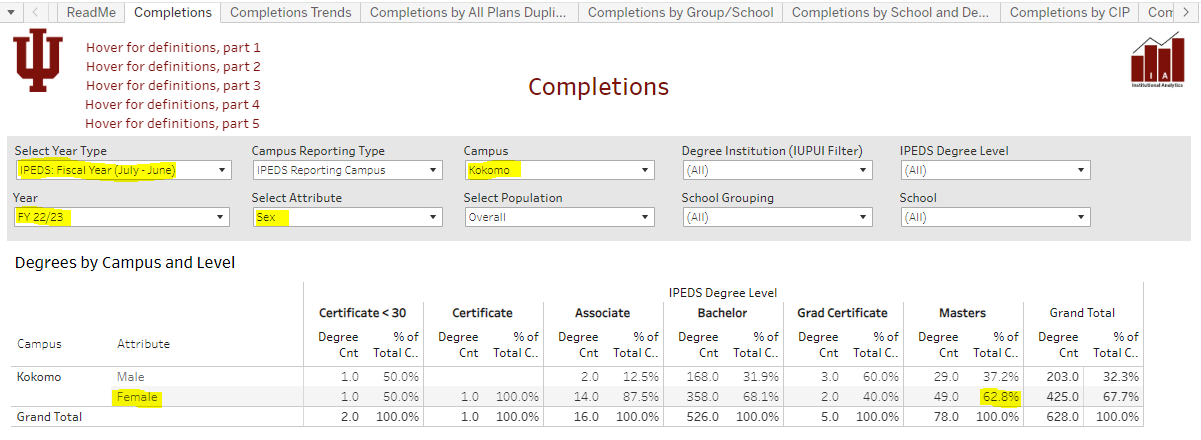Click 'Hover for definitions, part 5' link
This screenshot has height=440, width=1201.
pyautogui.click(x=172, y=124)
